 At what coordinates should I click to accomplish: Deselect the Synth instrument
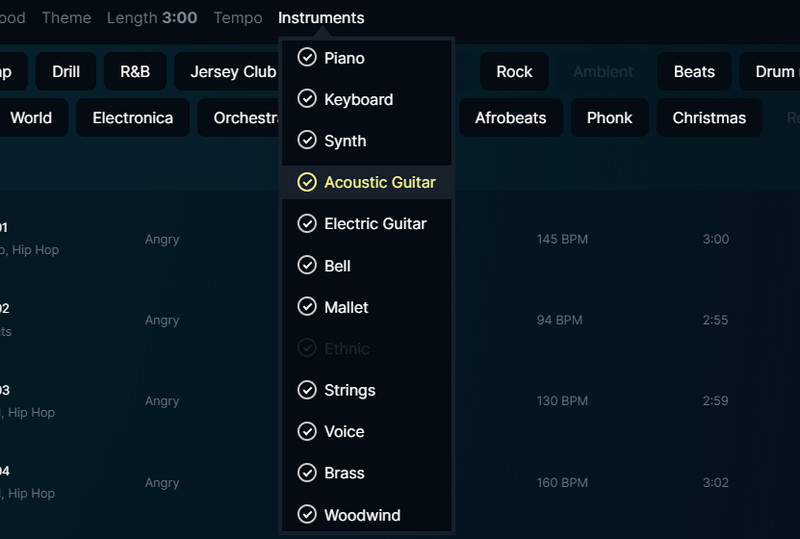pos(307,141)
